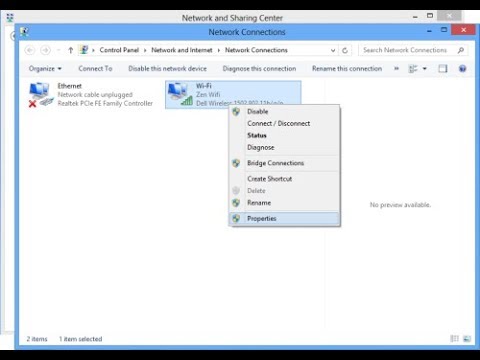Viewport: 480px width, 360px height.
Task: Maximize the Network Connections window
Action: (x=444, y=30)
